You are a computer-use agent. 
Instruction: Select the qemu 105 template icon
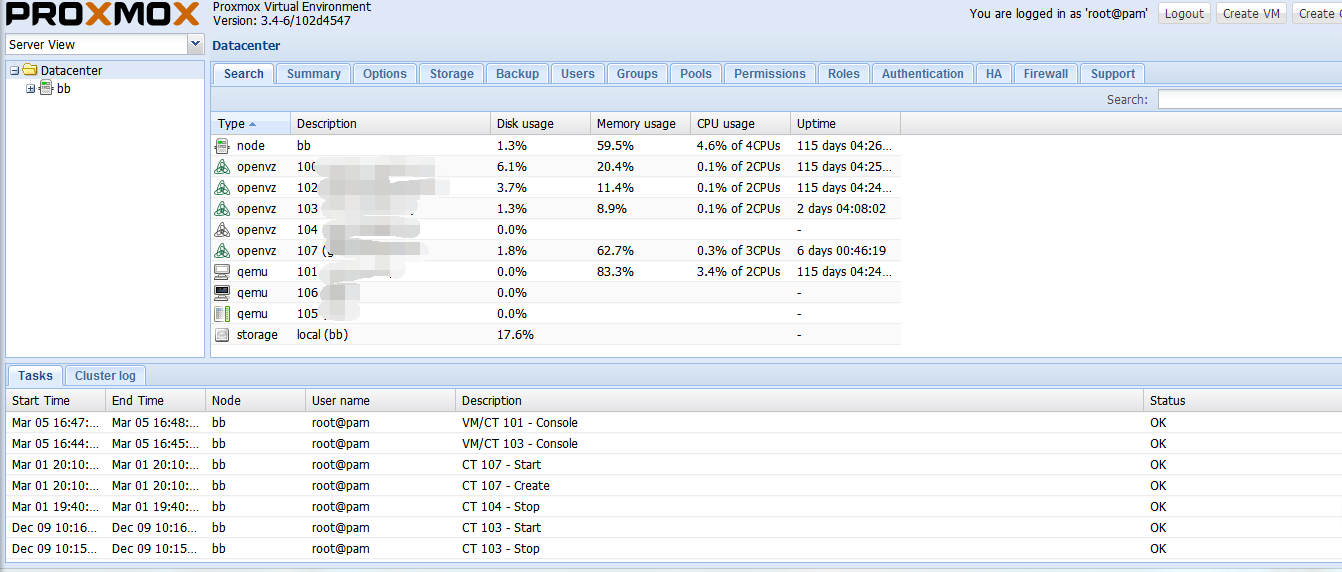point(222,314)
